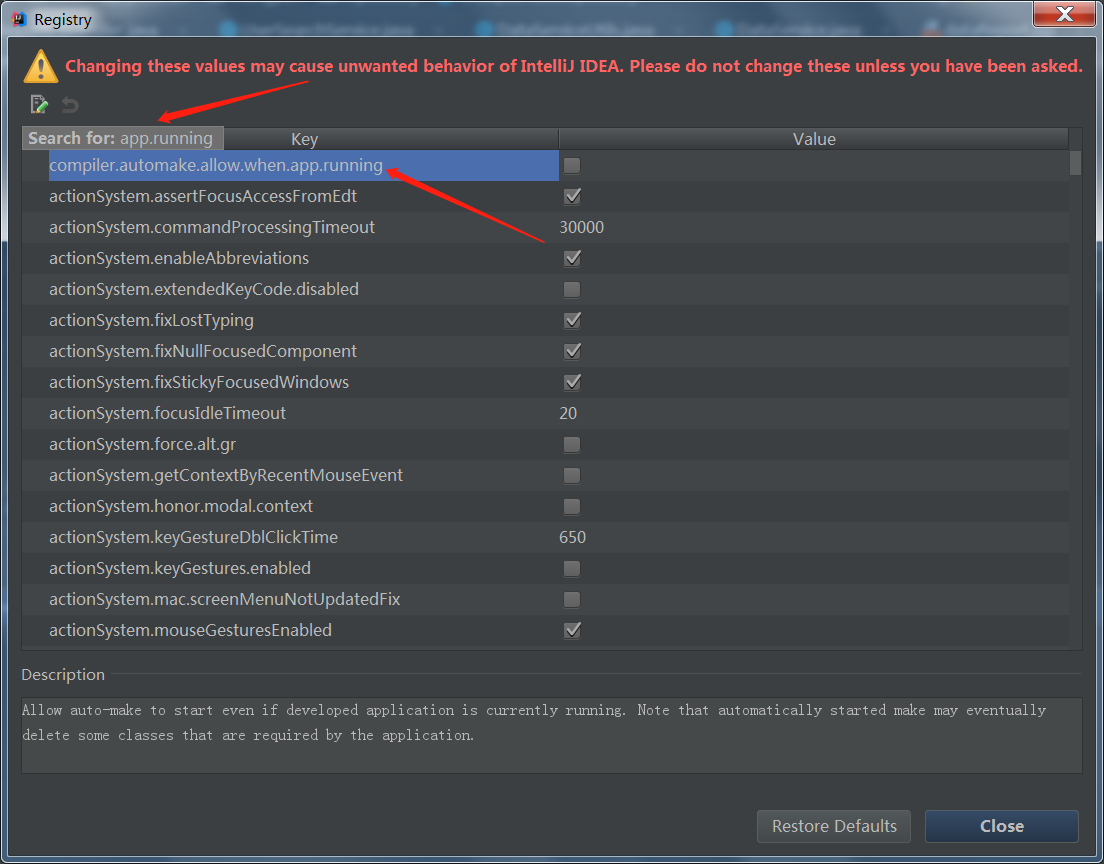
Task: Uncheck actionSystem.fixNullFocusedComponent checkbox
Action: pyautogui.click(x=572, y=351)
